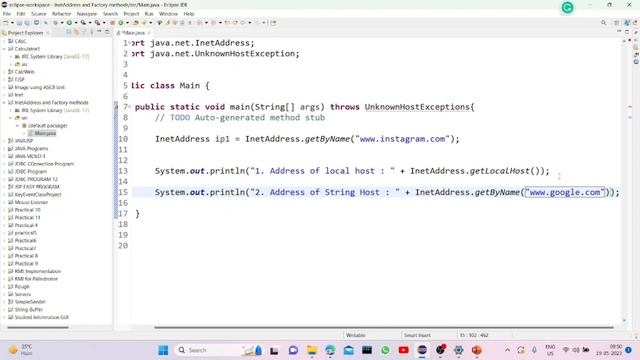Click the New toolbar icon
The height and width of the screenshot is (360, 640).
click(6, 23)
